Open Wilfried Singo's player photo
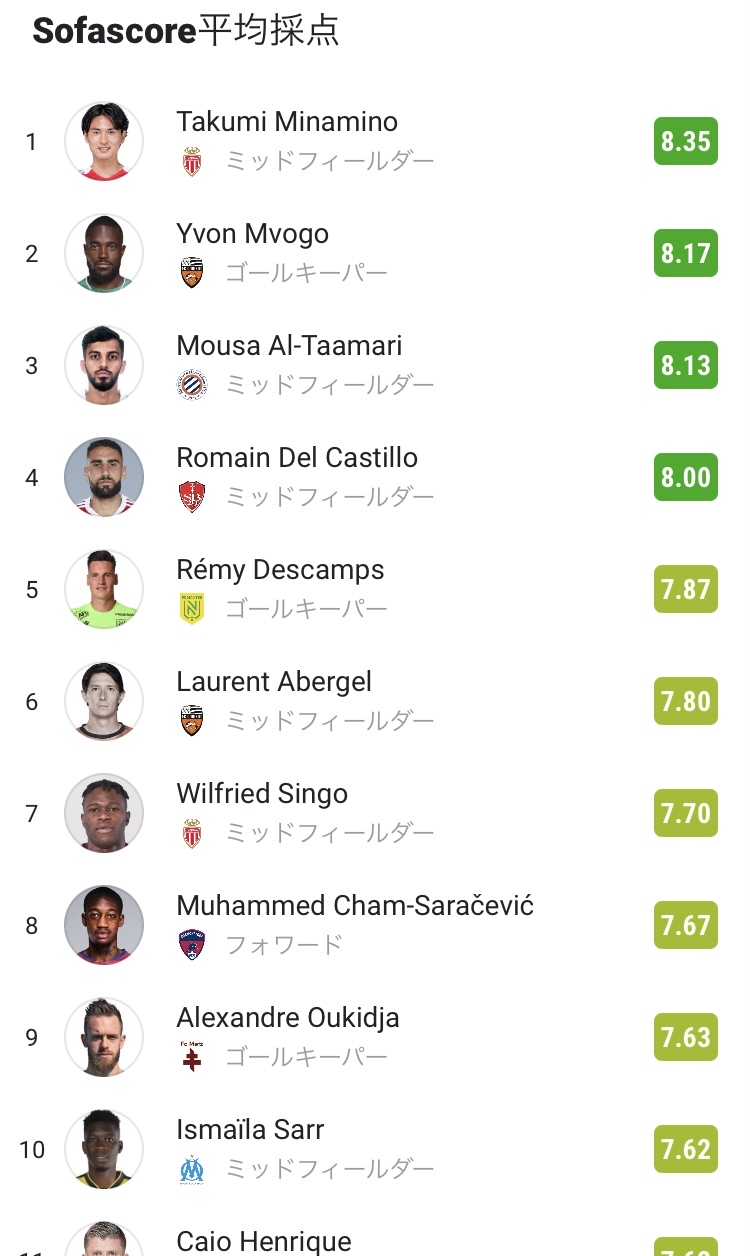 pyautogui.click(x=104, y=813)
